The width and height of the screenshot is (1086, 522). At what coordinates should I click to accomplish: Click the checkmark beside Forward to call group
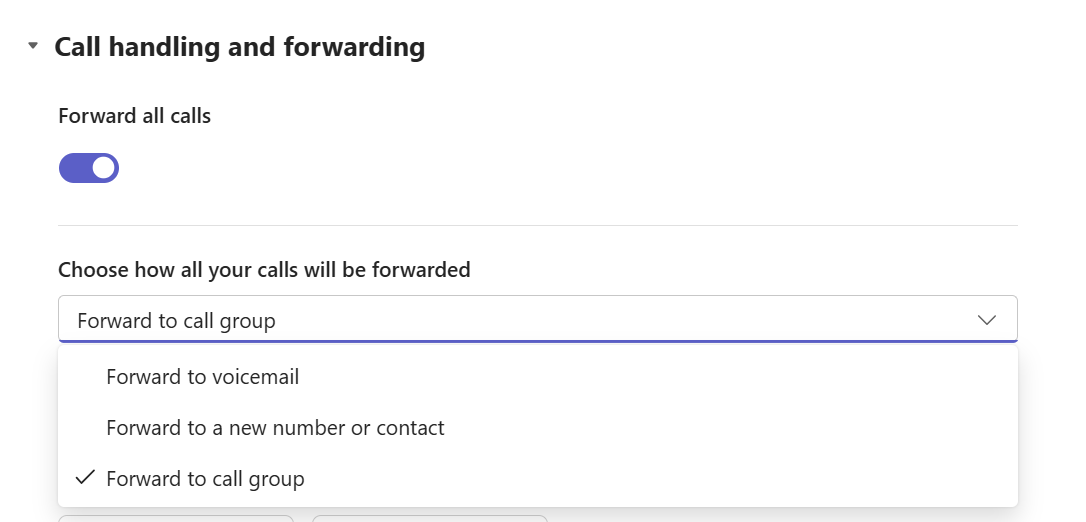(84, 479)
